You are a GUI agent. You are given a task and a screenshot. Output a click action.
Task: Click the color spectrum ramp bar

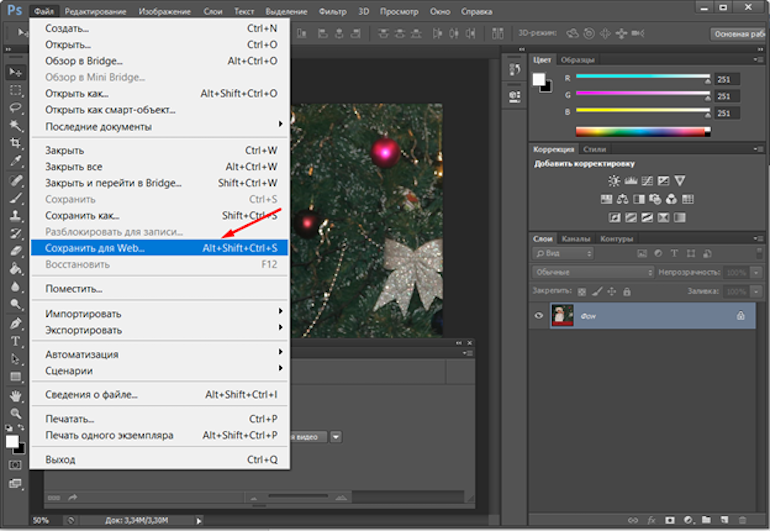point(643,131)
